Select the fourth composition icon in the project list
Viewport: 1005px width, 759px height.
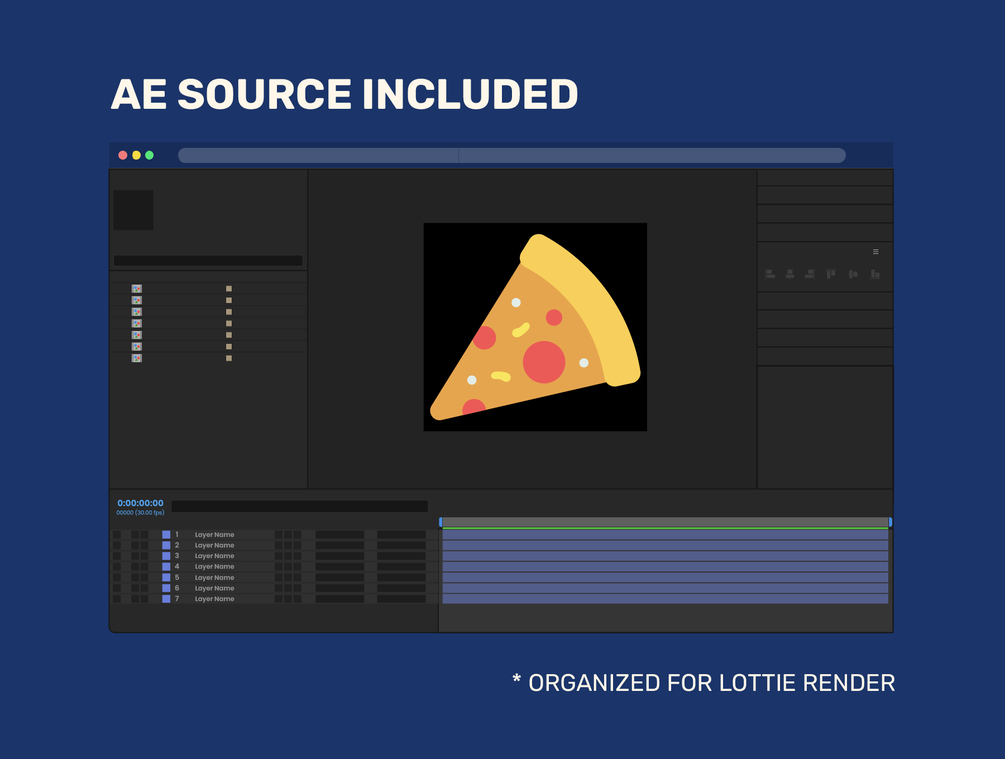coord(137,323)
